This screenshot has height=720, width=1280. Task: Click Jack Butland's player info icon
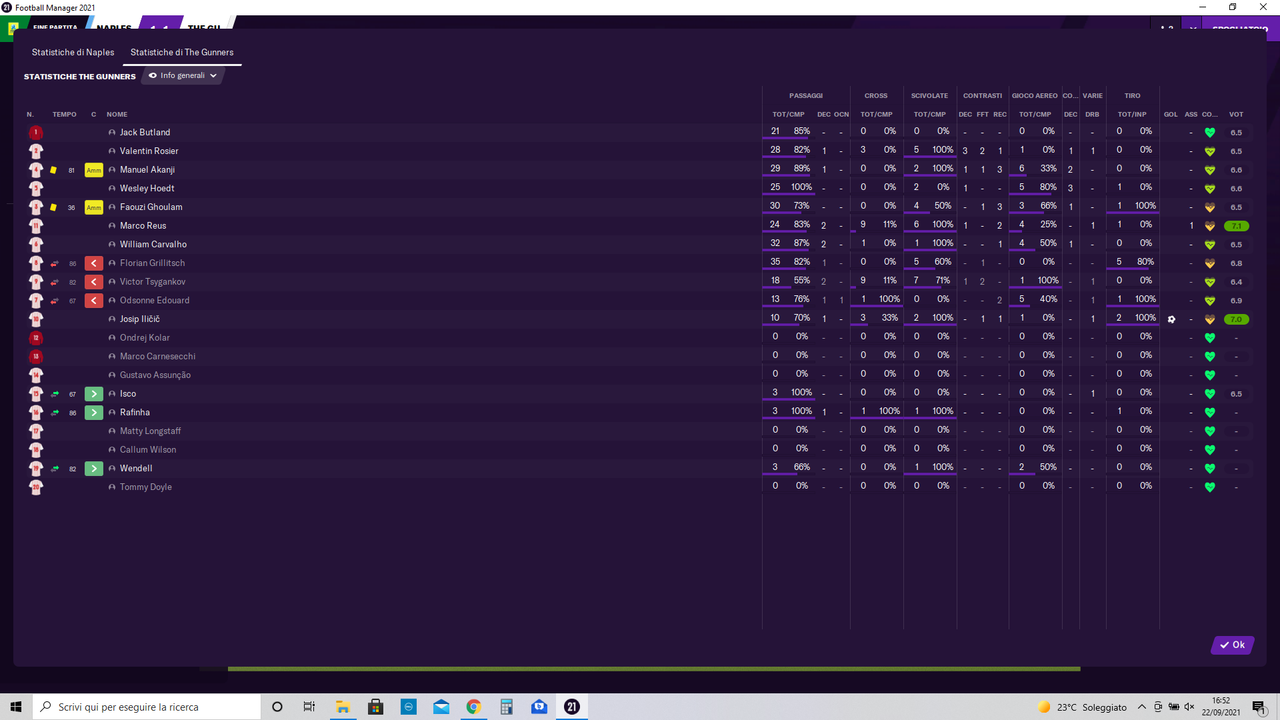pos(113,132)
